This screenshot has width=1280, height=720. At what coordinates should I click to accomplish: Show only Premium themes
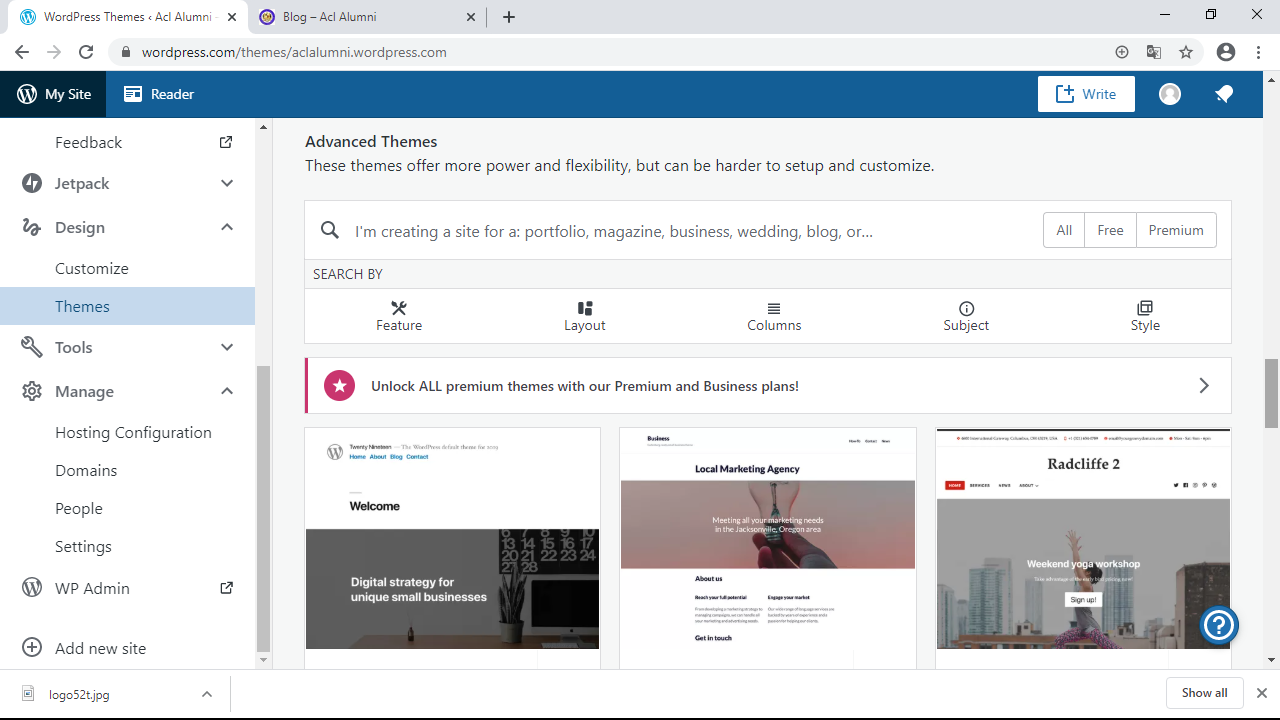point(1176,230)
